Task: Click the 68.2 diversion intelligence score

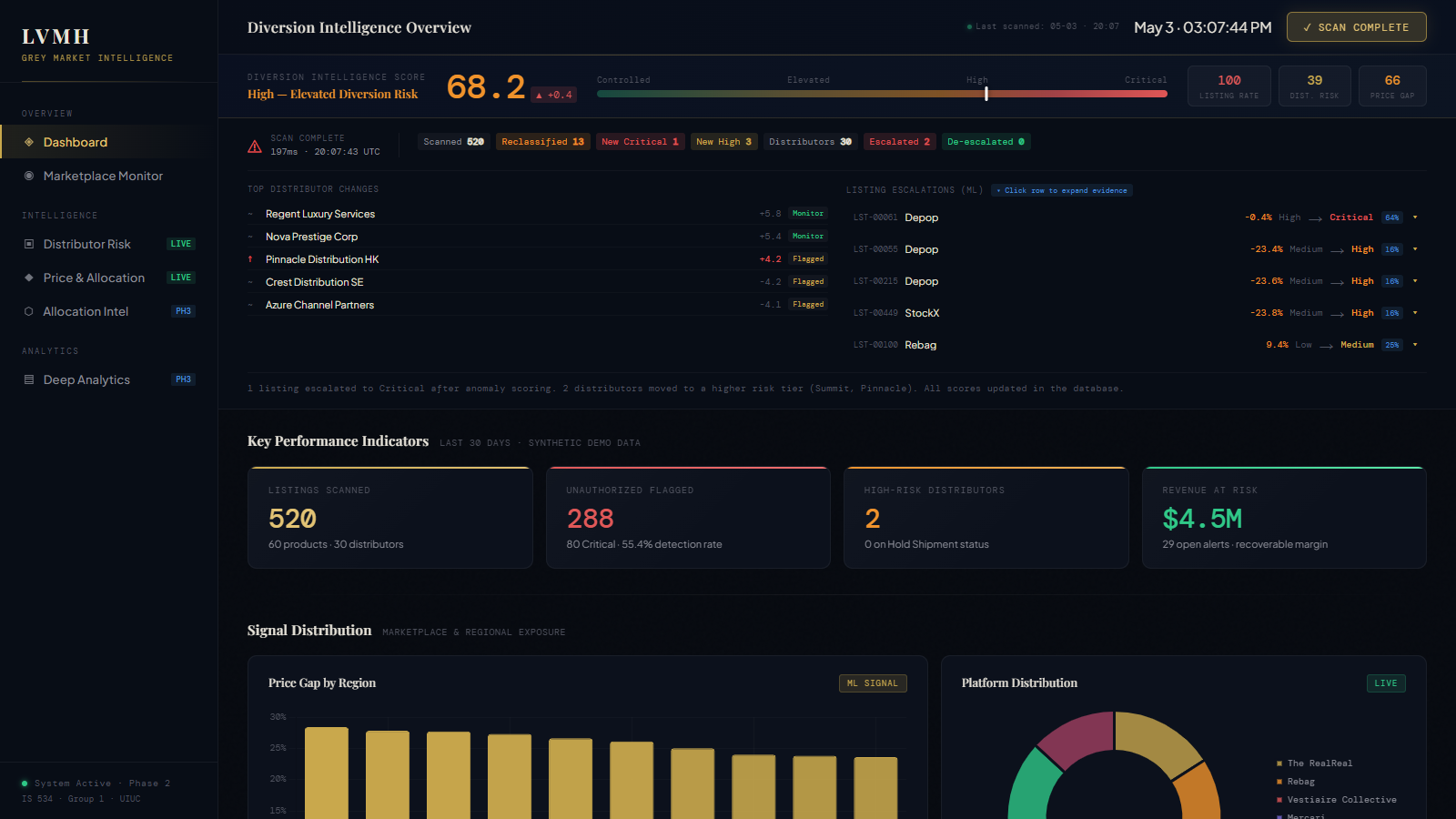Action: pyautogui.click(x=486, y=87)
